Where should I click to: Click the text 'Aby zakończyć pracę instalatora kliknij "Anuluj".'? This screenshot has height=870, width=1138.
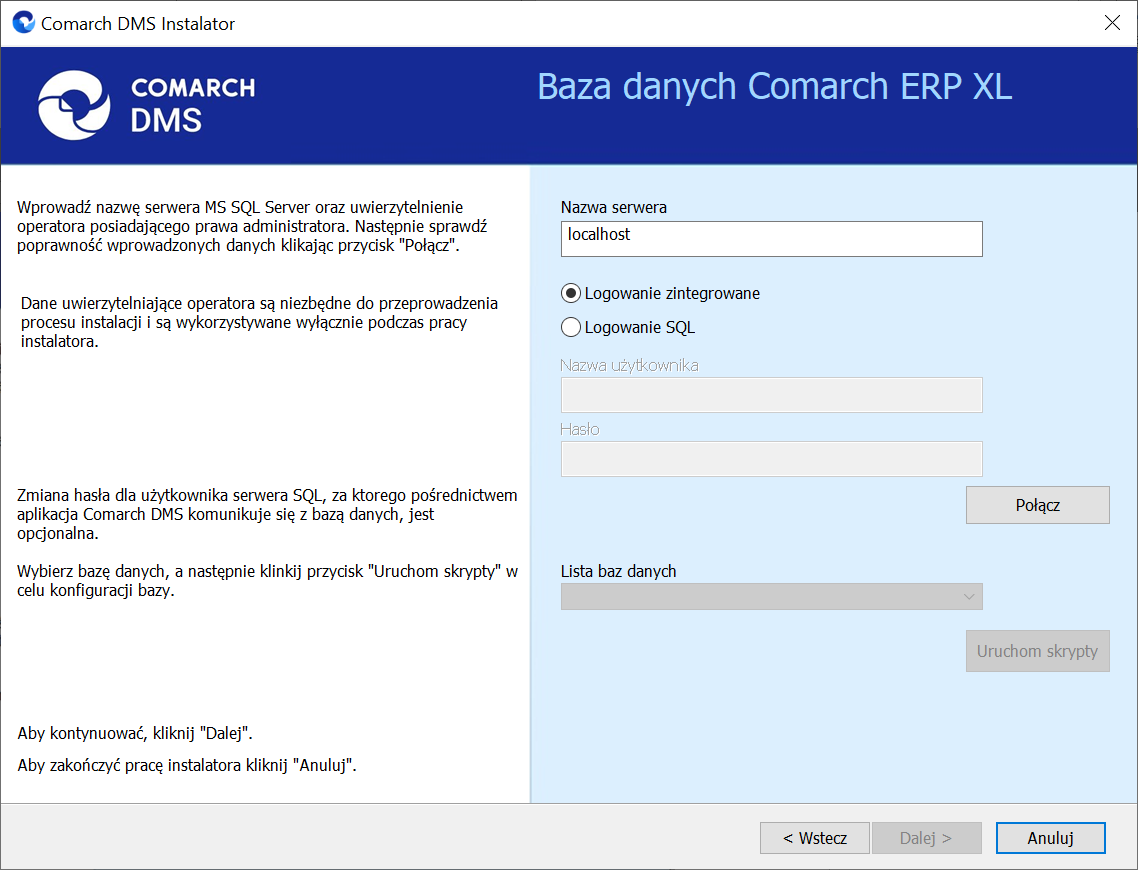[187, 765]
